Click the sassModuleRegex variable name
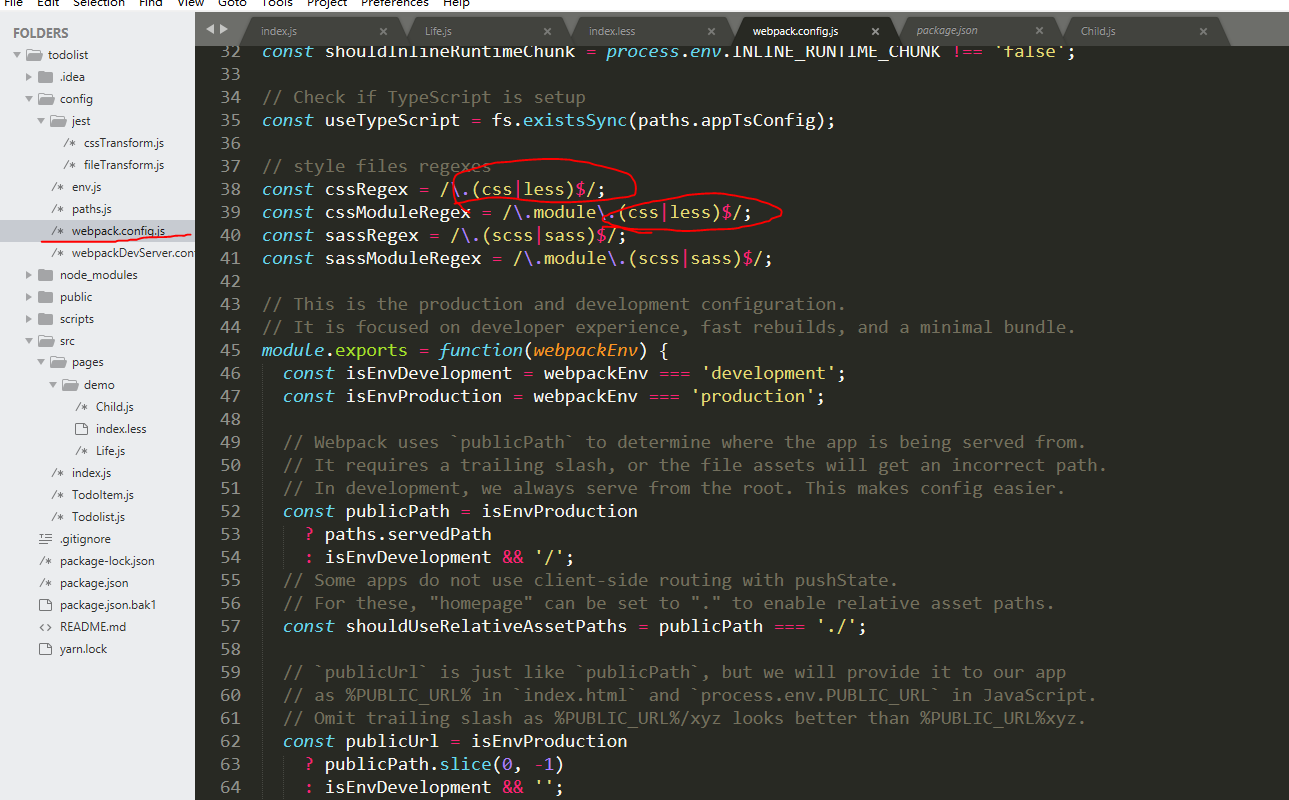The width and height of the screenshot is (1289, 800). pos(404,258)
